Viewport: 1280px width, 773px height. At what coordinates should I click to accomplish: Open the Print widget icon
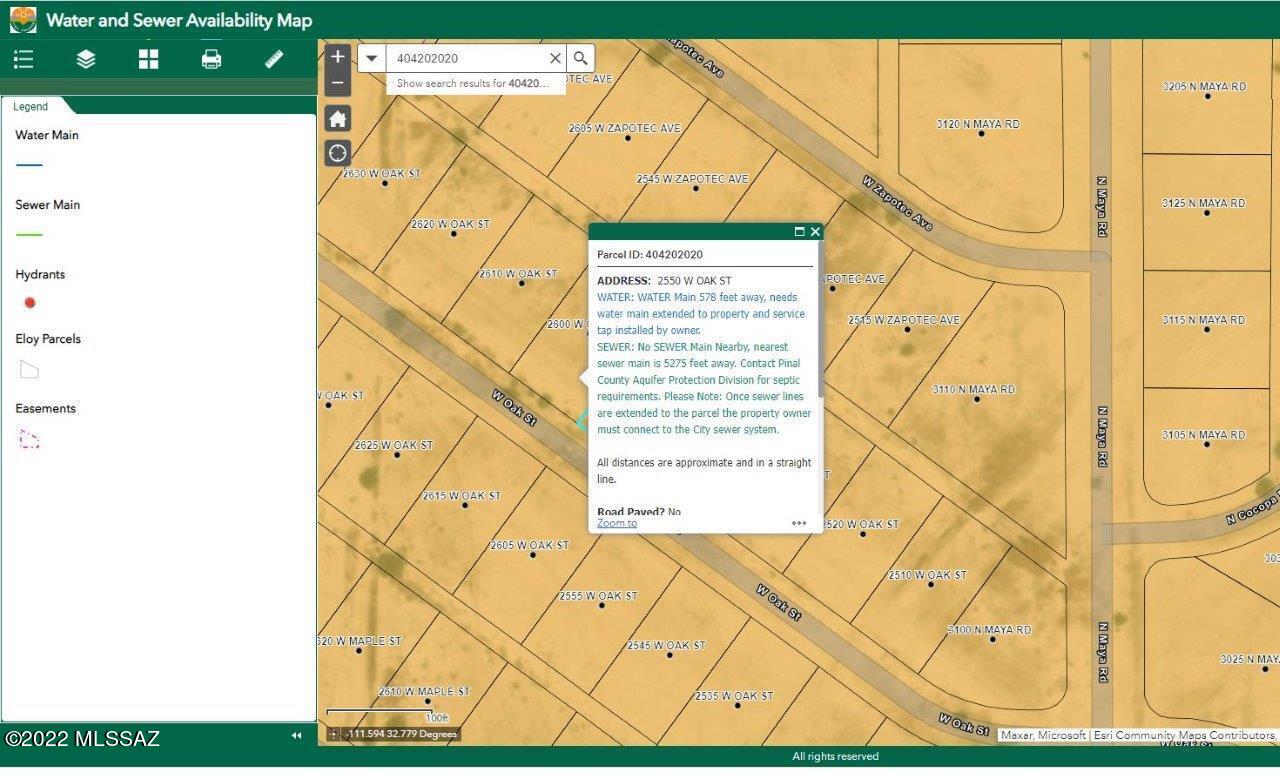[211, 59]
